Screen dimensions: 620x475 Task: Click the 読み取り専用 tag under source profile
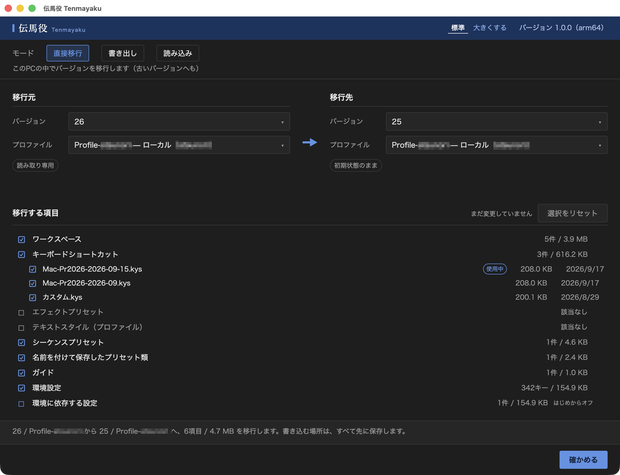[x=35, y=165]
